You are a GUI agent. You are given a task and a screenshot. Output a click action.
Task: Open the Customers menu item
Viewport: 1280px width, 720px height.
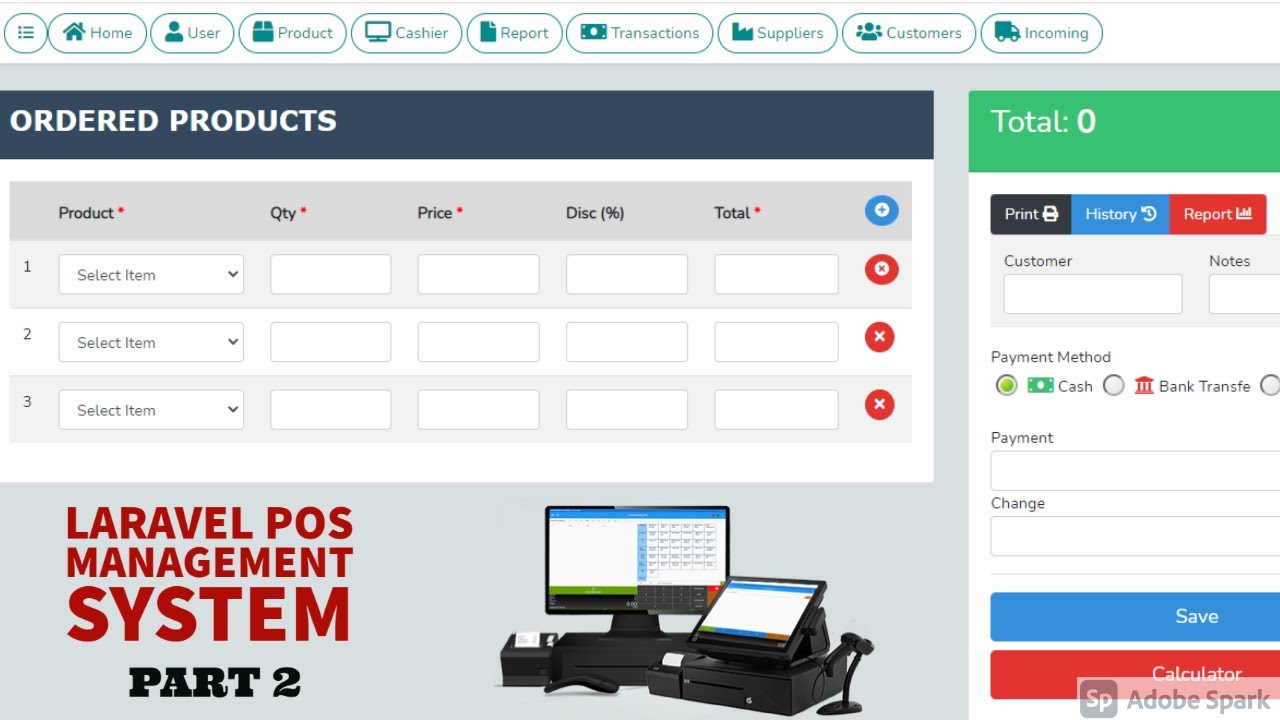909,33
